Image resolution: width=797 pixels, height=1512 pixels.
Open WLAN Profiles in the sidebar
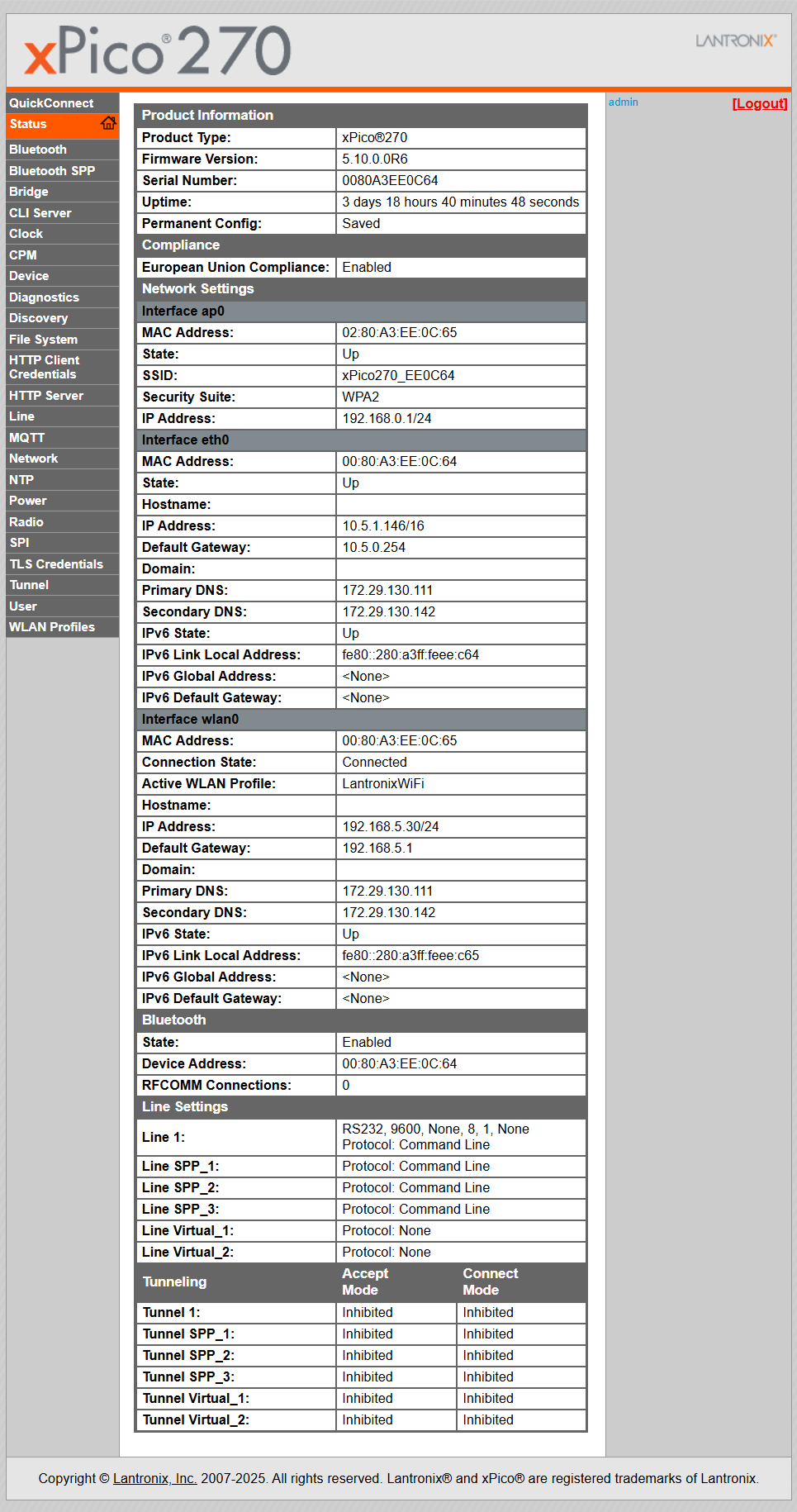(x=63, y=627)
